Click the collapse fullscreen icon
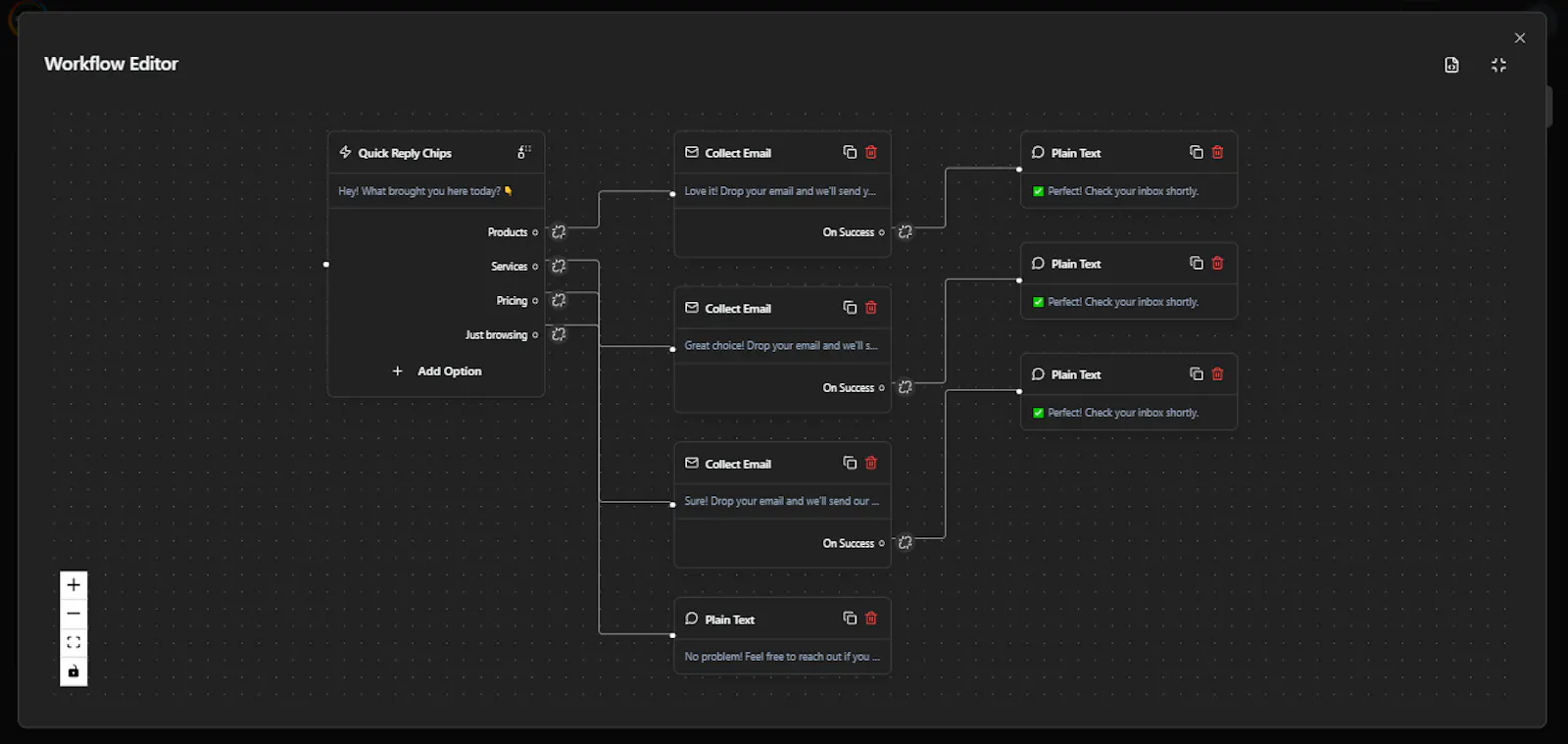The width and height of the screenshot is (1568, 744). [1498, 65]
